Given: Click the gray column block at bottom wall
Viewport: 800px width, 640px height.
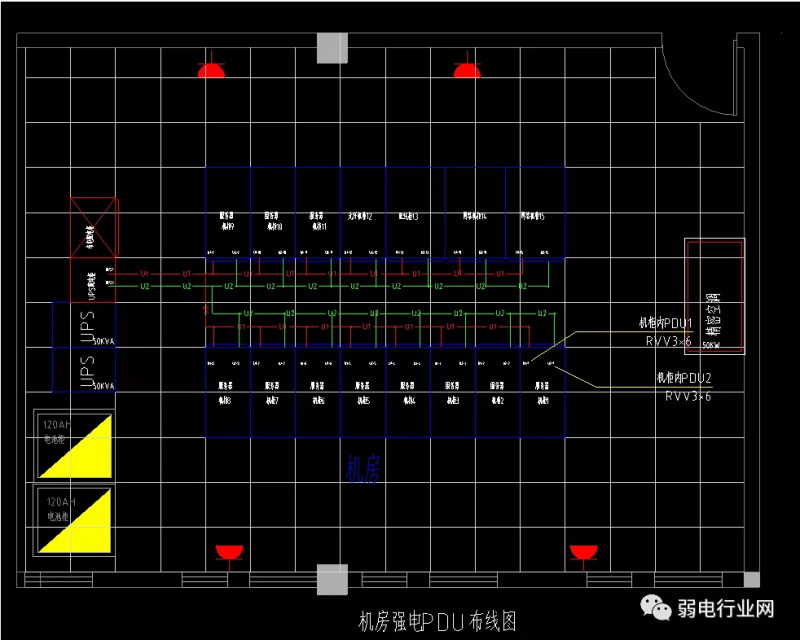Looking at the screenshot, I should 332,579.
